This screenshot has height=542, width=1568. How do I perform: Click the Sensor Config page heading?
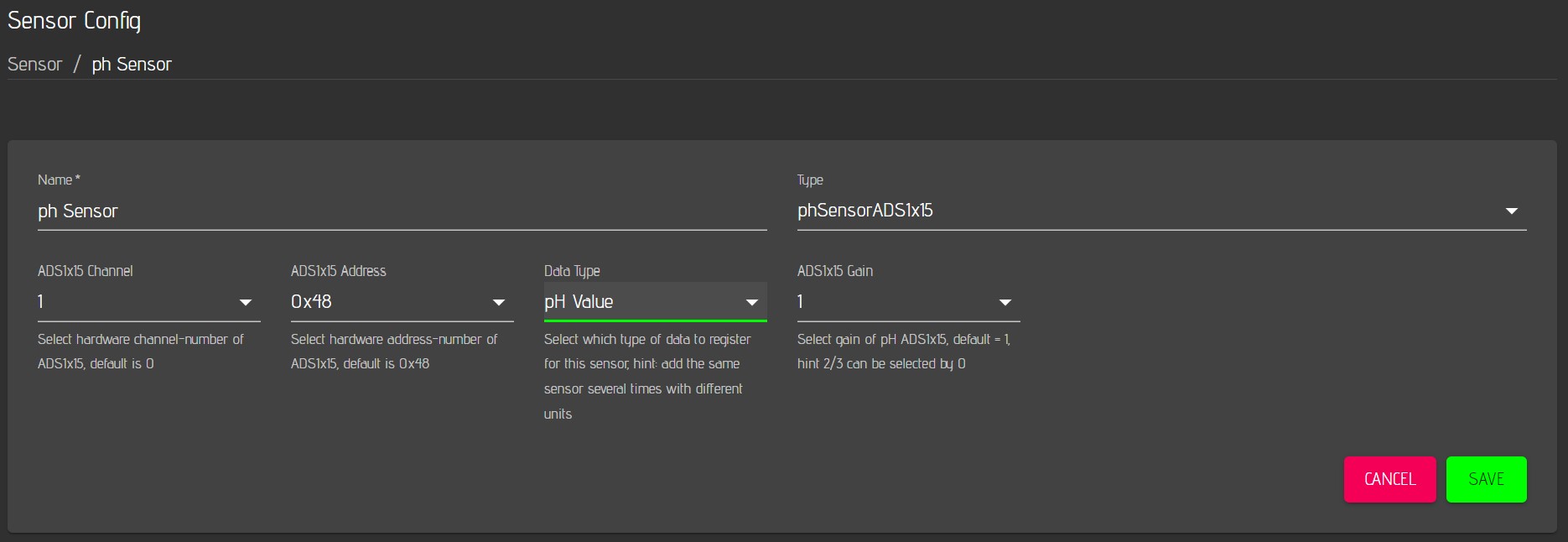(74, 21)
